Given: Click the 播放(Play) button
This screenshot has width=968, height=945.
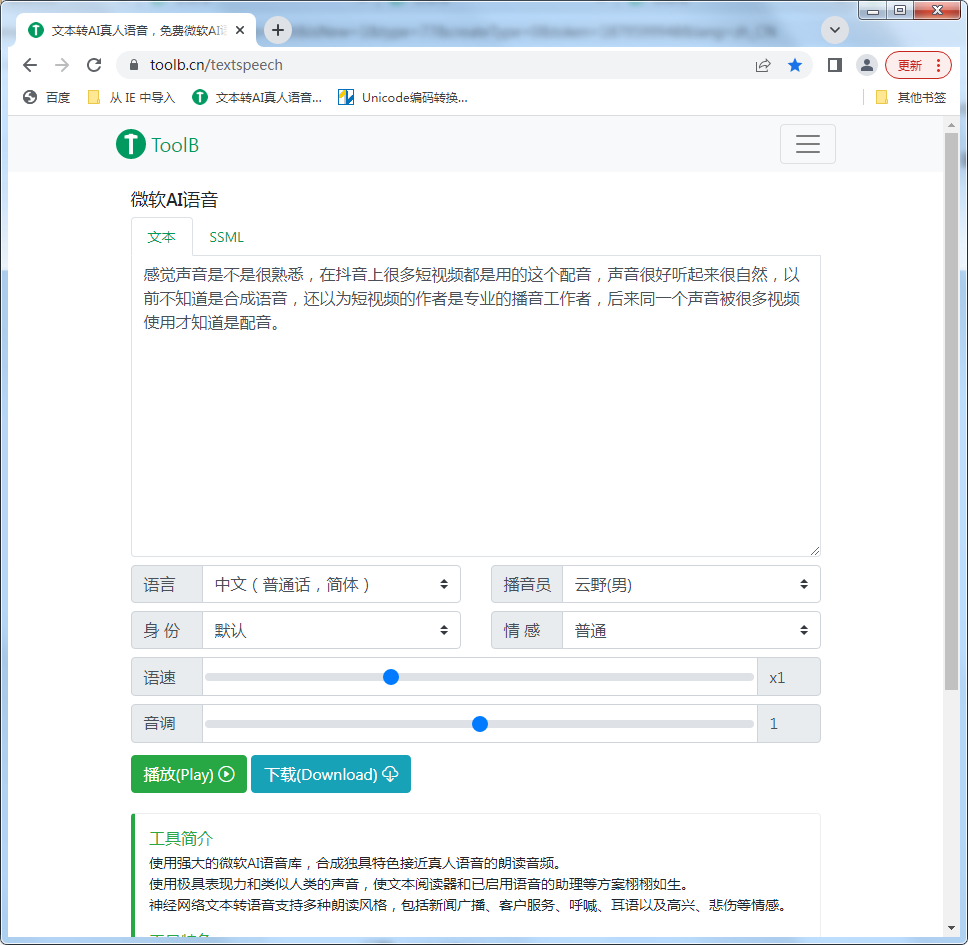Looking at the screenshot, I should tap(189, 774).
